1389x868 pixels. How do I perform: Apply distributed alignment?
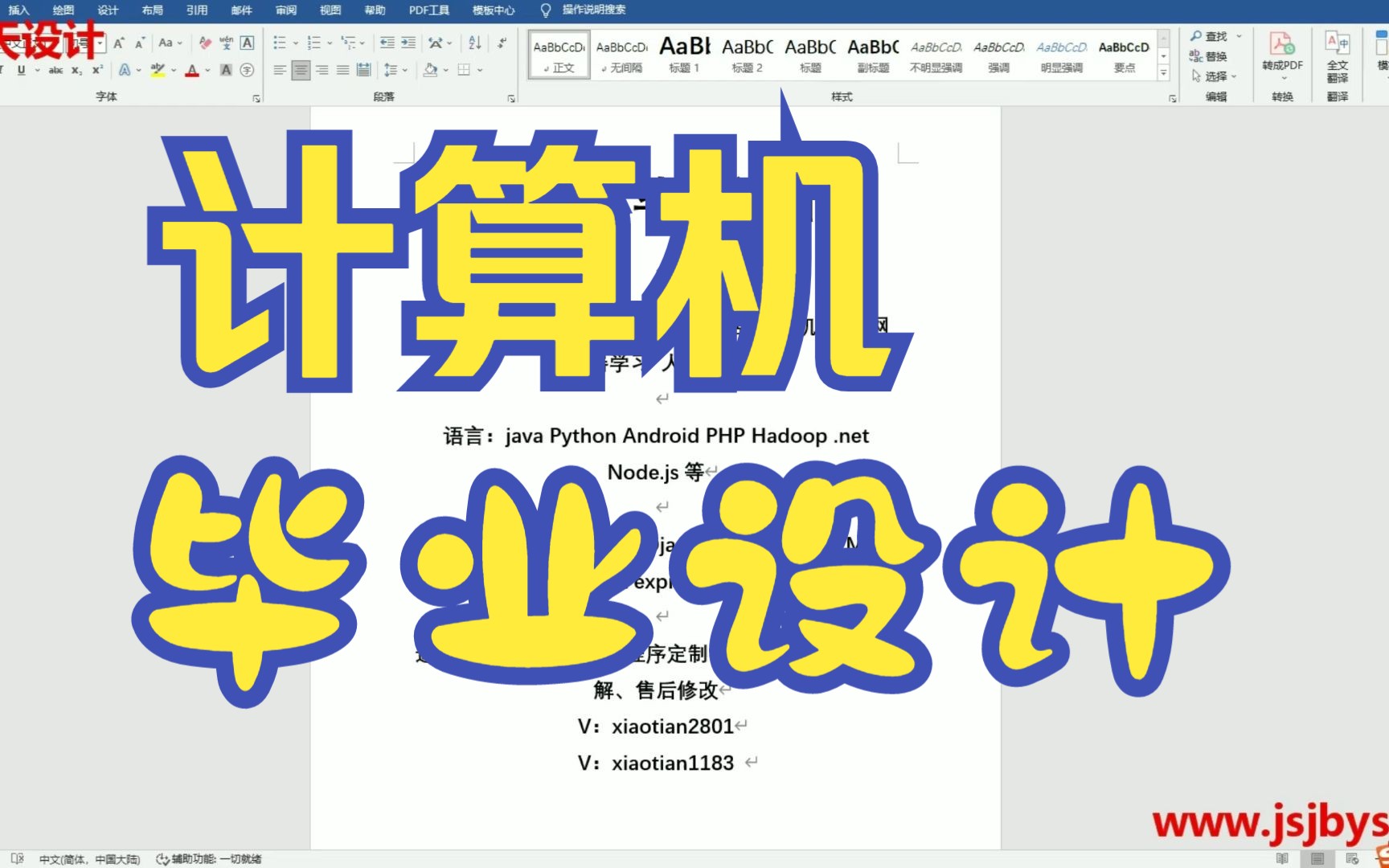(363, 70)
